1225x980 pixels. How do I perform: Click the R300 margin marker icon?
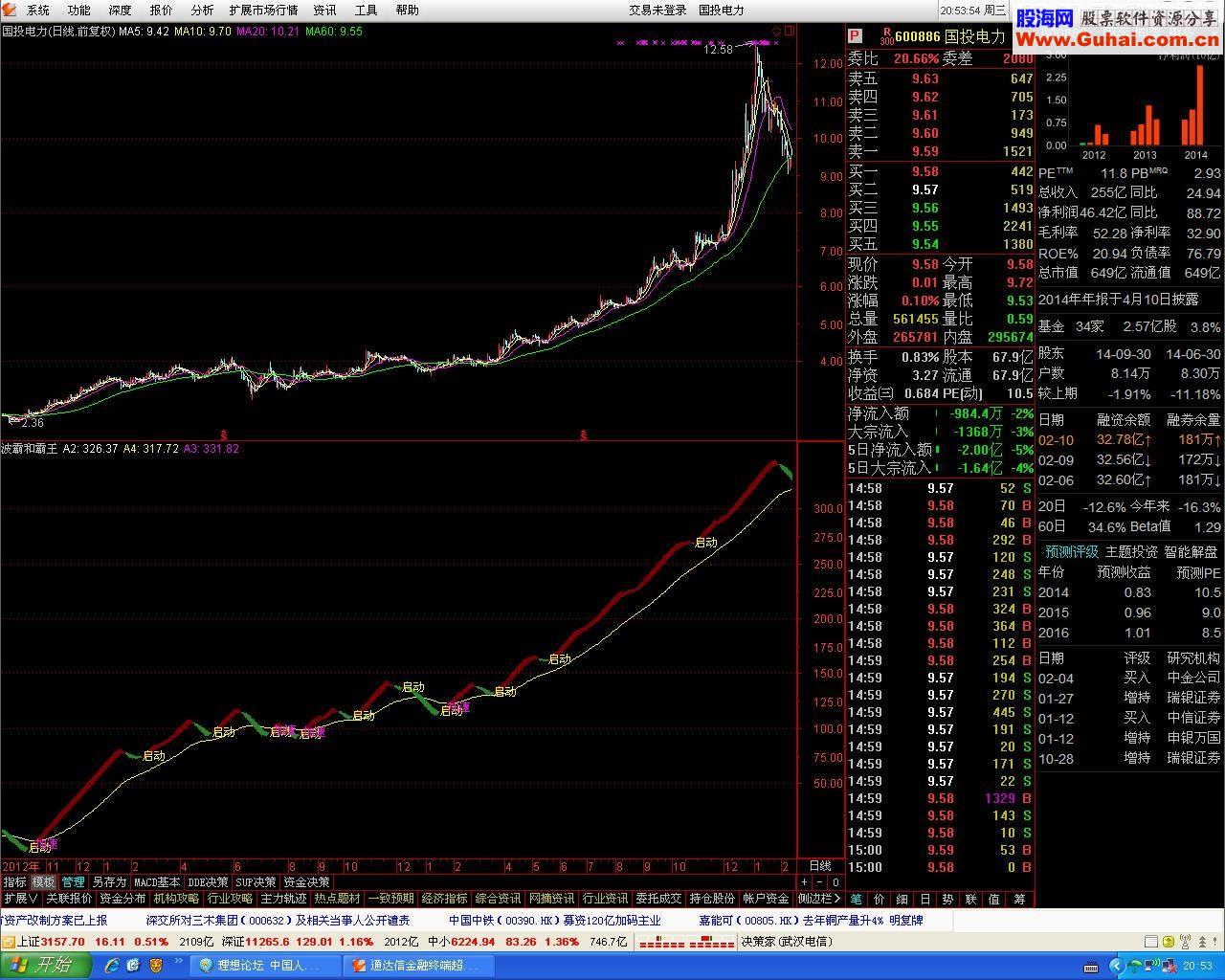pos(886,36)
